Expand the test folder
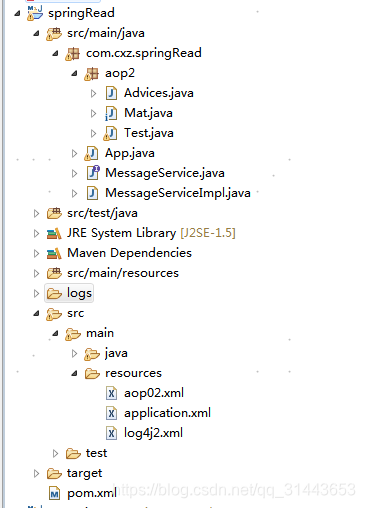The height and width of the screenshot is (508, 365). tap(55, 453)
